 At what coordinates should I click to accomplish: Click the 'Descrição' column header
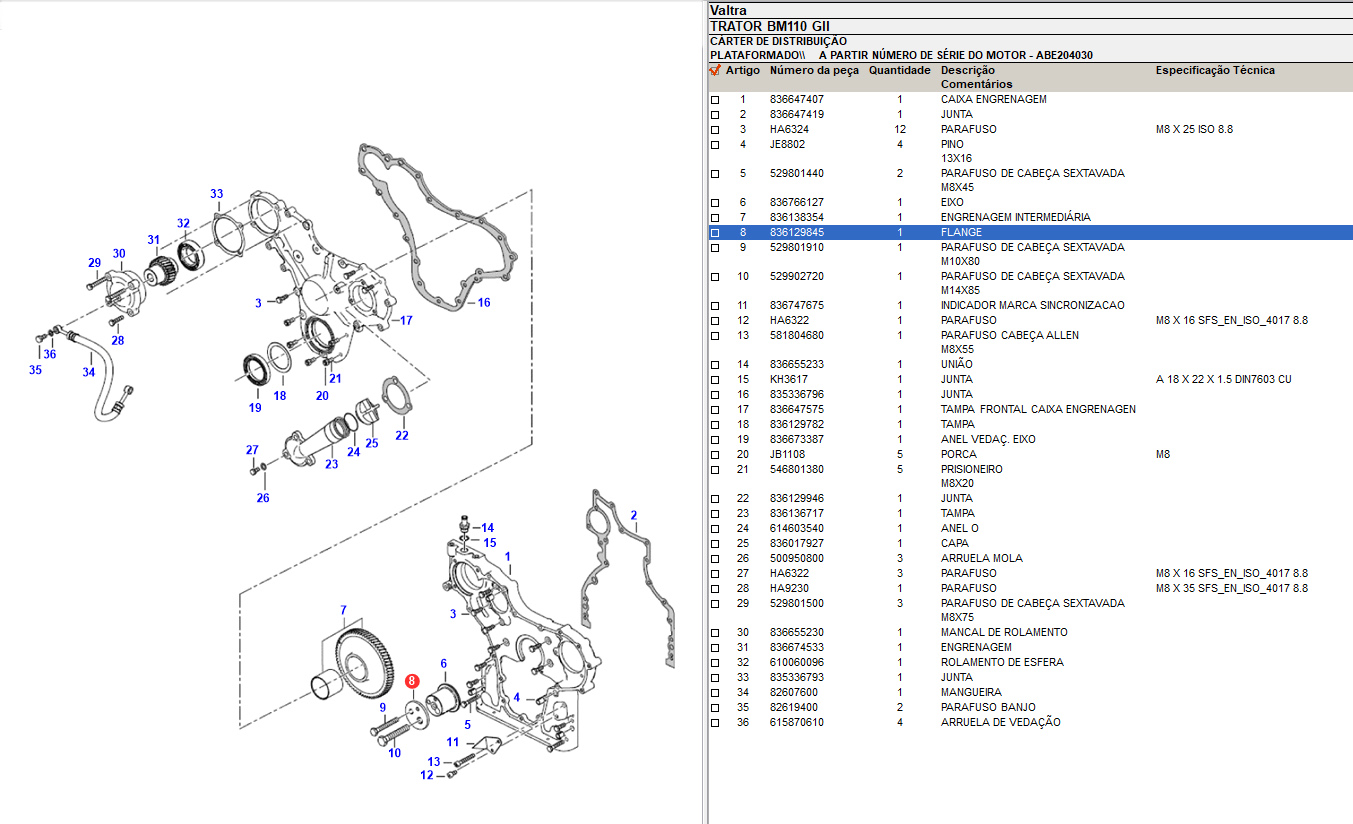pyautogui.click(x=967, y=71)
